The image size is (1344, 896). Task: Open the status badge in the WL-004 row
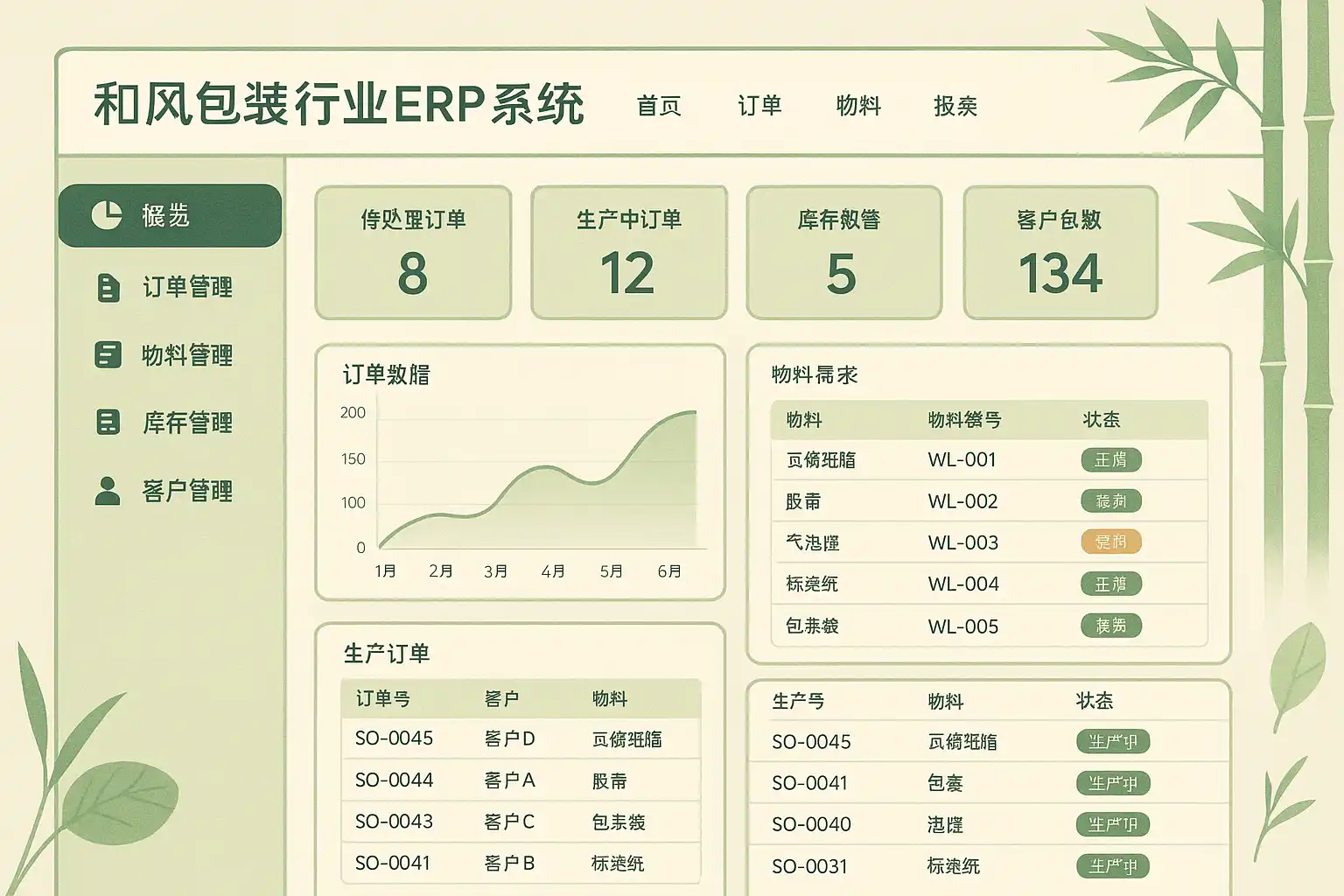coord(1111,584)
